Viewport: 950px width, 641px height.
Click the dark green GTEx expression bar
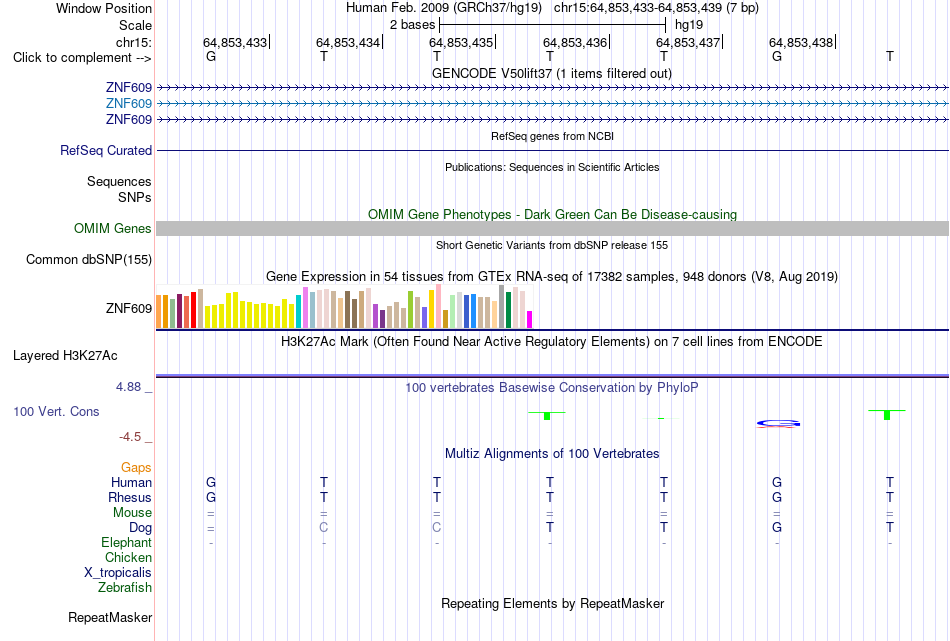508,310
